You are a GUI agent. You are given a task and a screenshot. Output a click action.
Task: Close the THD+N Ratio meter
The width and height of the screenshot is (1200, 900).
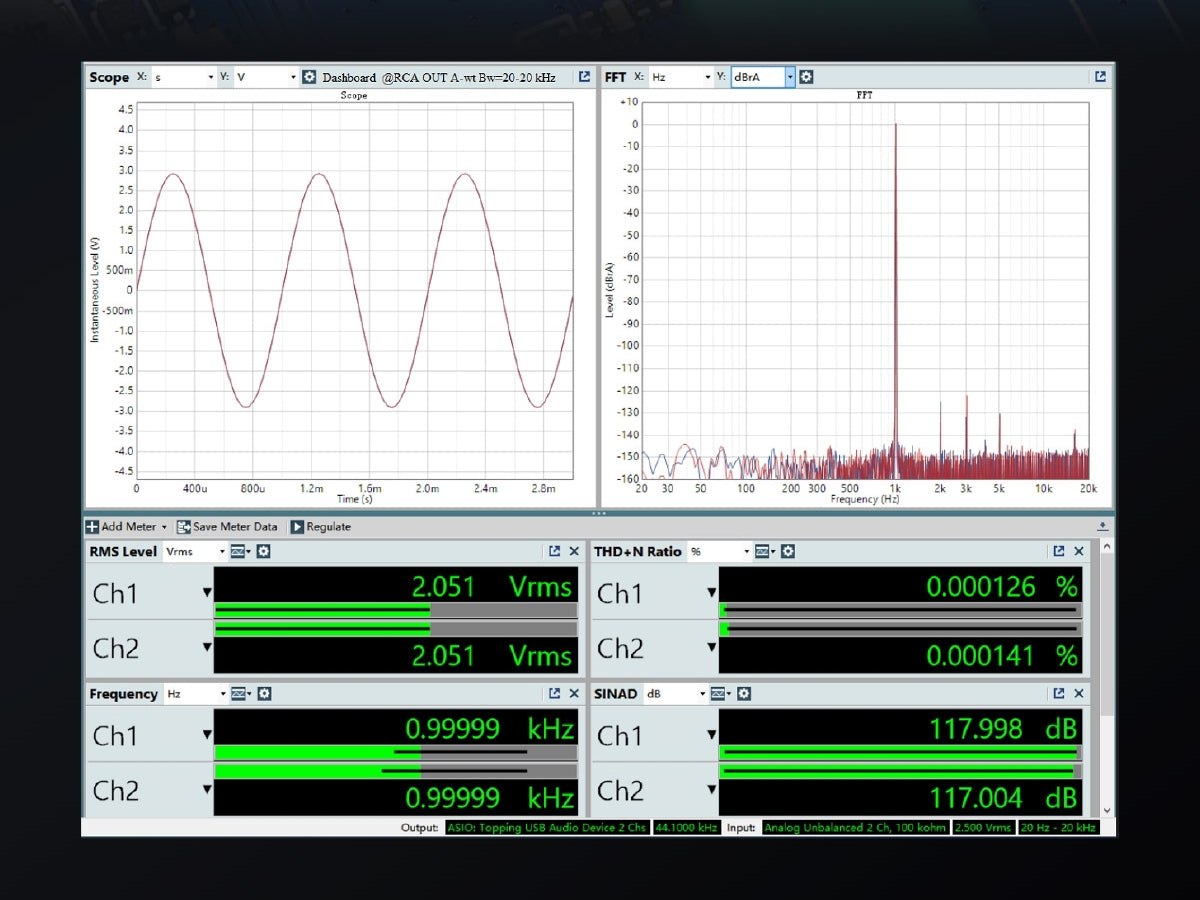pyautogui.click(x=1079, y=552)
